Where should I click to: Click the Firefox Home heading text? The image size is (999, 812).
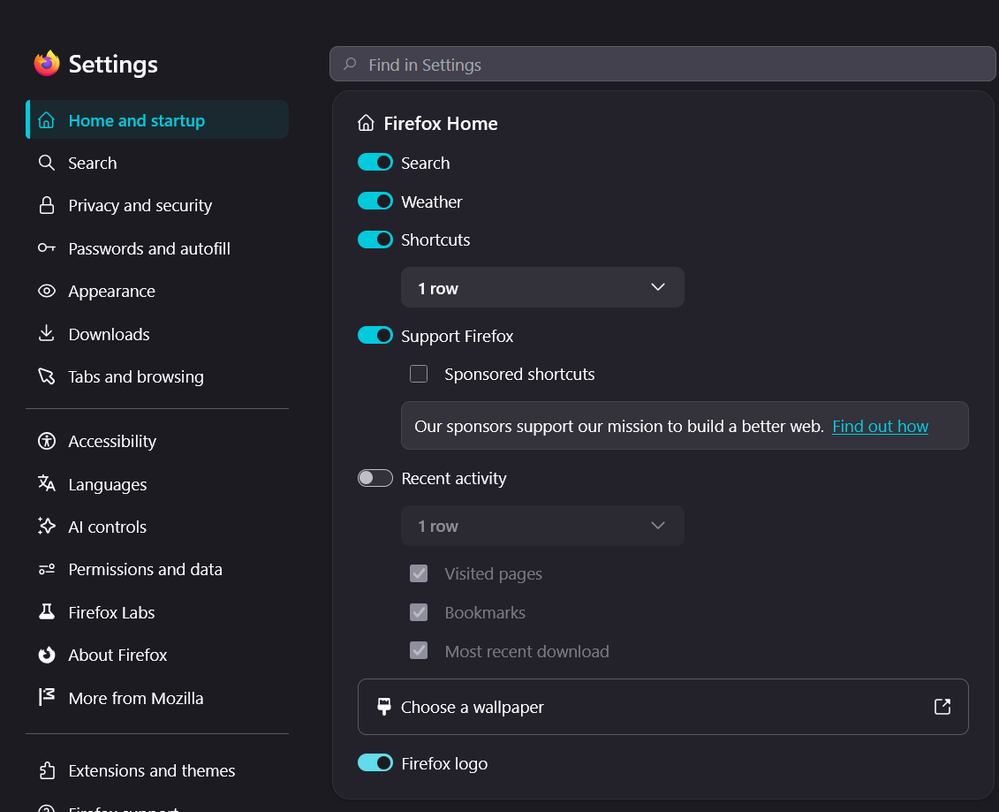(440, 123)
